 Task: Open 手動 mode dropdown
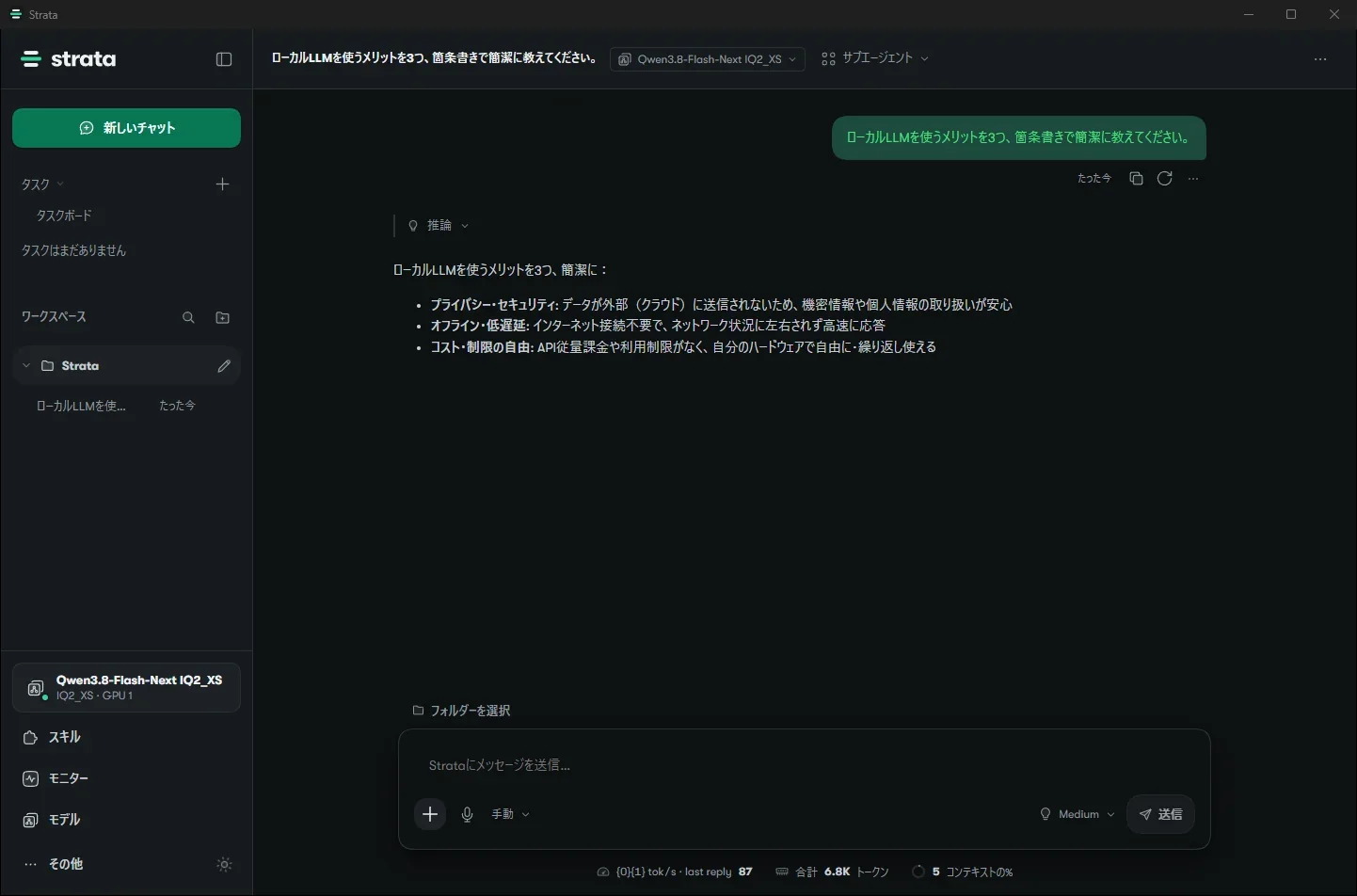point(510,814)
